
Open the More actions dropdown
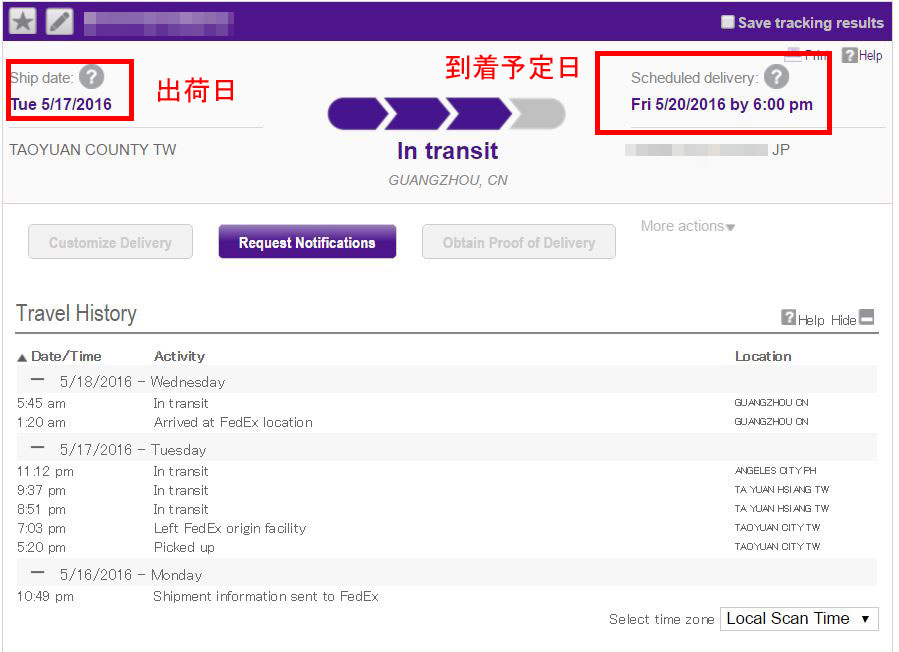687,227
